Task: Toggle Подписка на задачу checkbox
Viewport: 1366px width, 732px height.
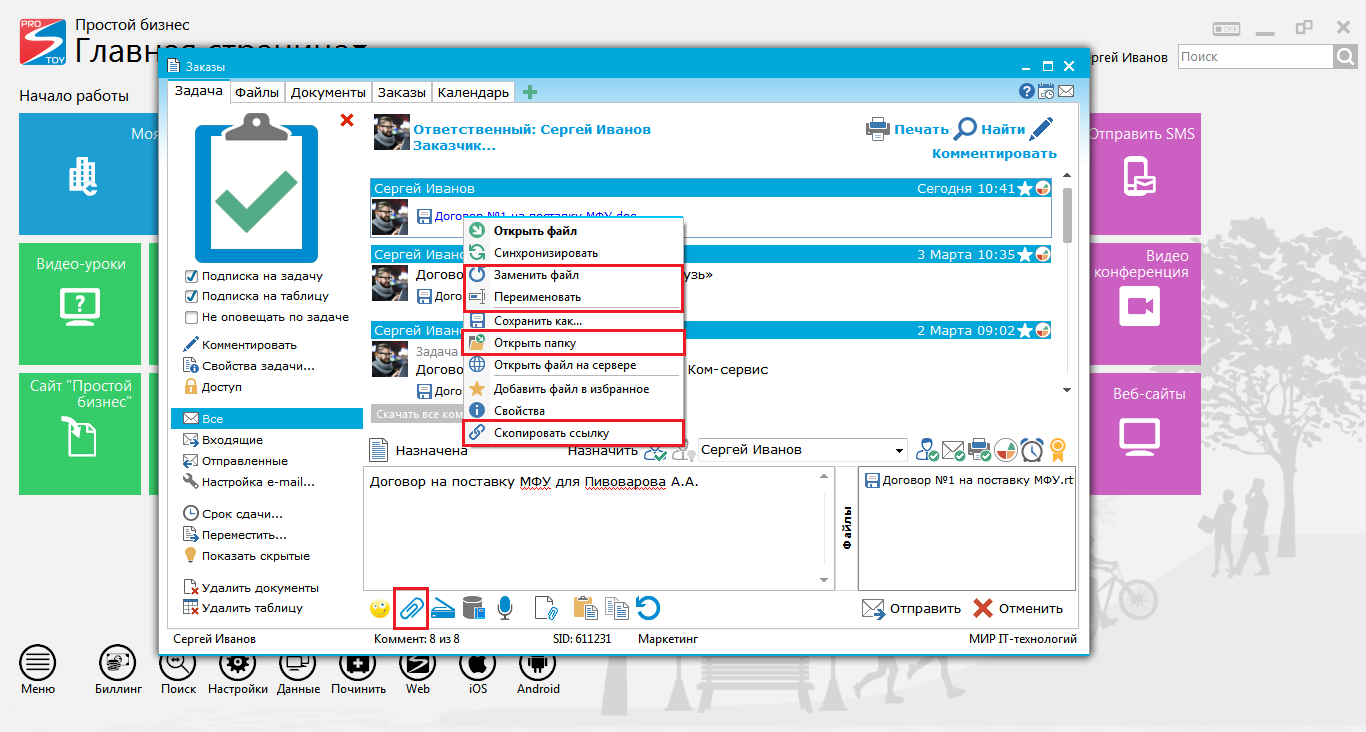Action: 191,276
